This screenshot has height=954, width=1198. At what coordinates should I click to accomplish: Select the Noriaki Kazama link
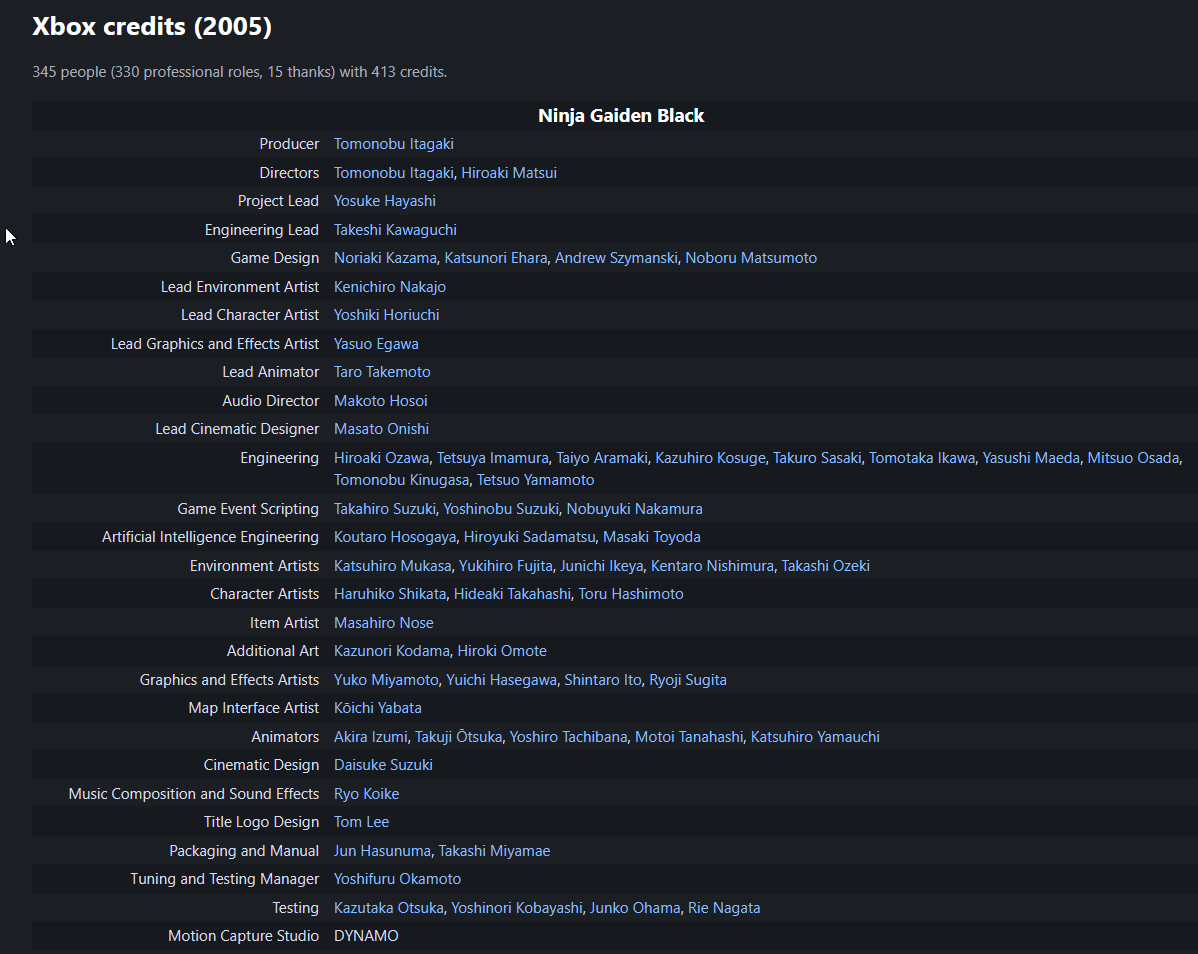pyautogui.click(x=385, y=258)
